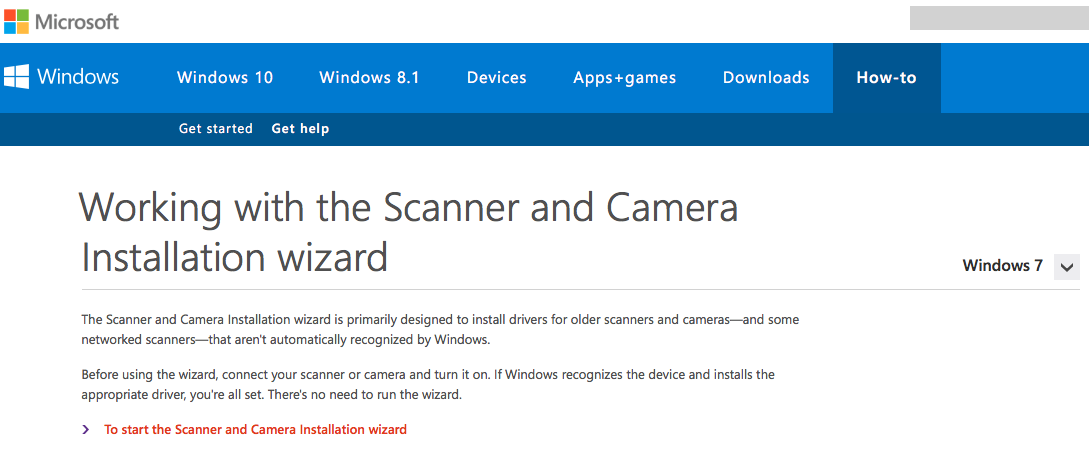Click the To start the Scanner and Camera Installation wizard link
The image size is (1089, 456).
click(255, 430)
